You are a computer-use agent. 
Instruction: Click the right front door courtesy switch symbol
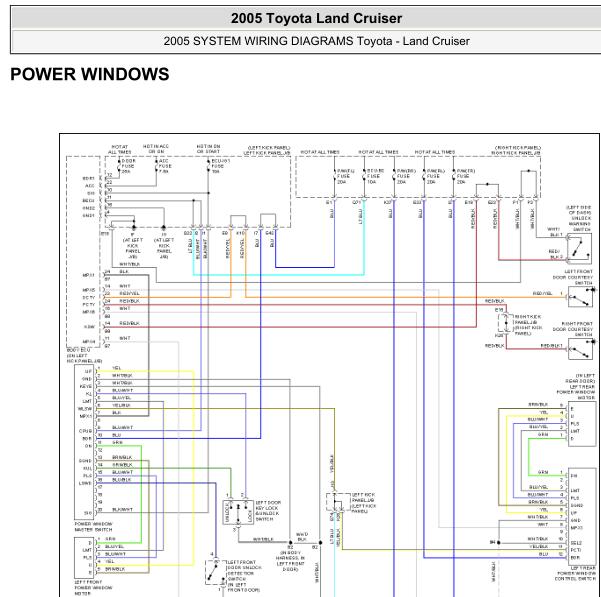[x=581, y=349]
